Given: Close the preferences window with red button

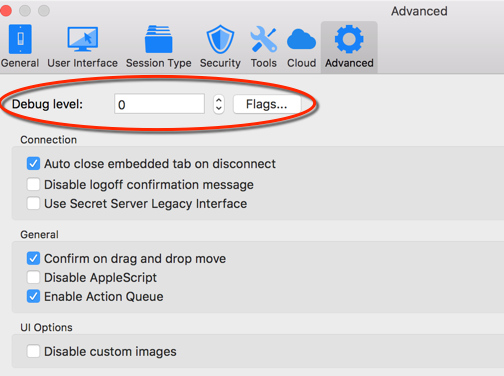Looking at the screenshot, I should (6, 11).
